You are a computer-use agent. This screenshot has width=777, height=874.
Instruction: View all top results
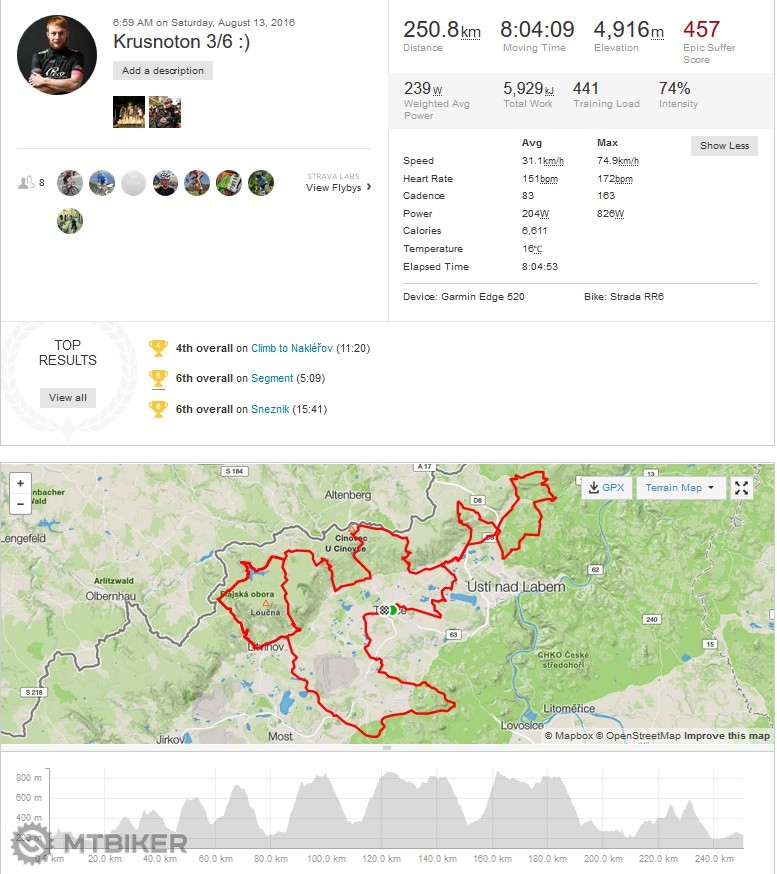[x=68, y=397]
